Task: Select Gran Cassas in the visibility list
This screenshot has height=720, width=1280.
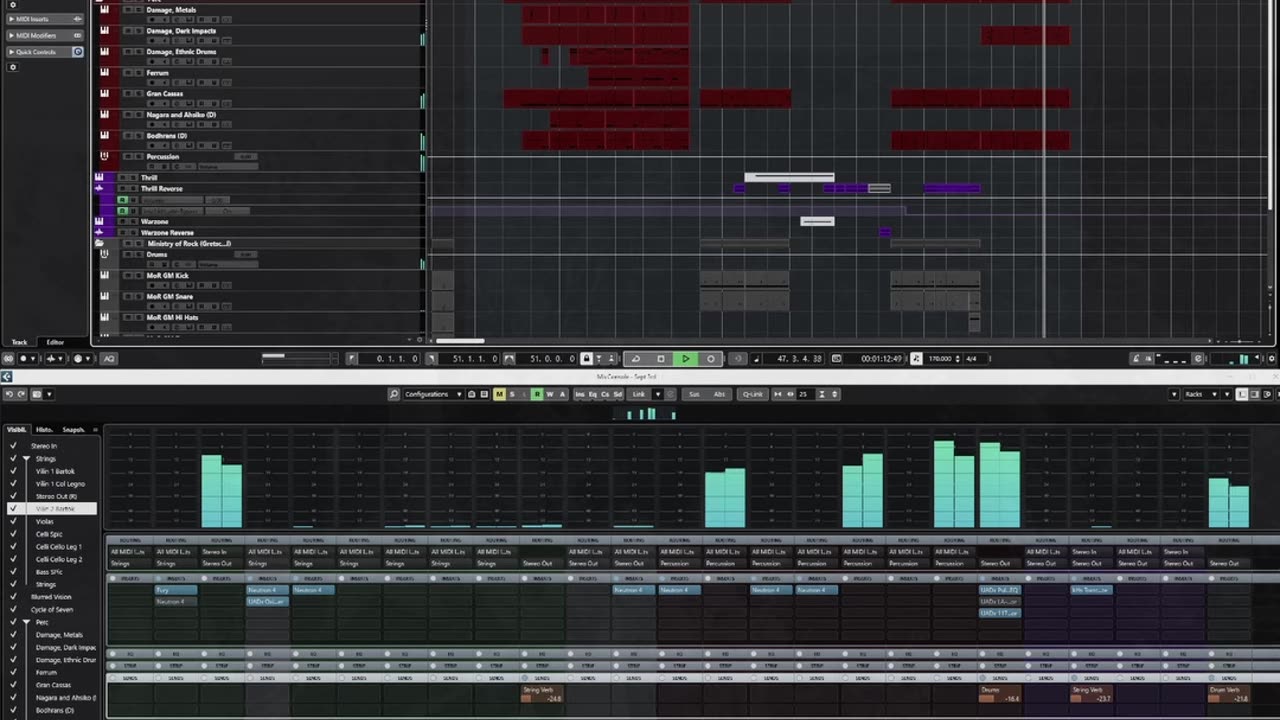Action: point(53,685)
